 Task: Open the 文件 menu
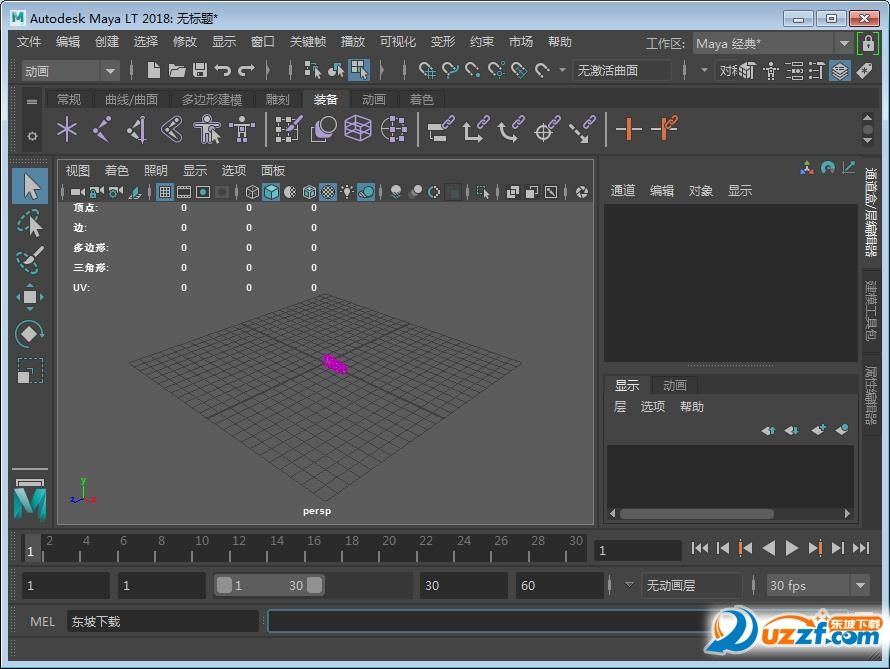[28, 42]
